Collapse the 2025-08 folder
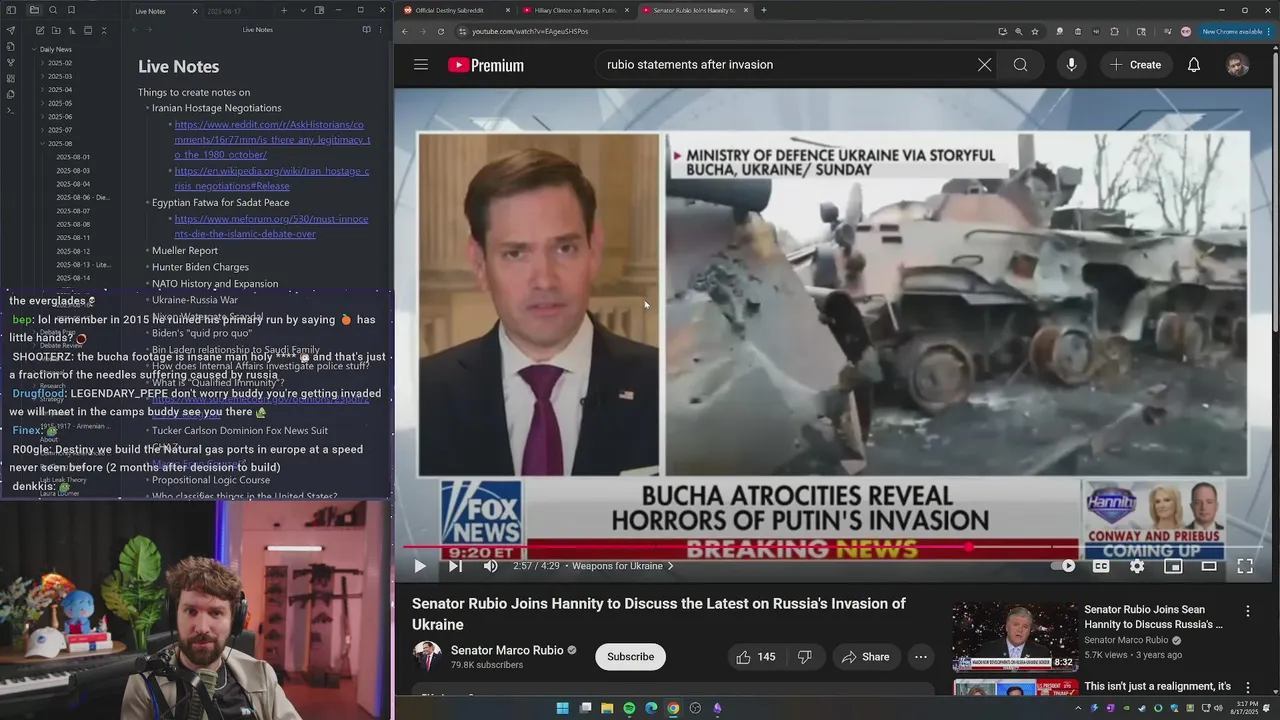Screen dimensions: 1280x720 (x=60, y=143)
